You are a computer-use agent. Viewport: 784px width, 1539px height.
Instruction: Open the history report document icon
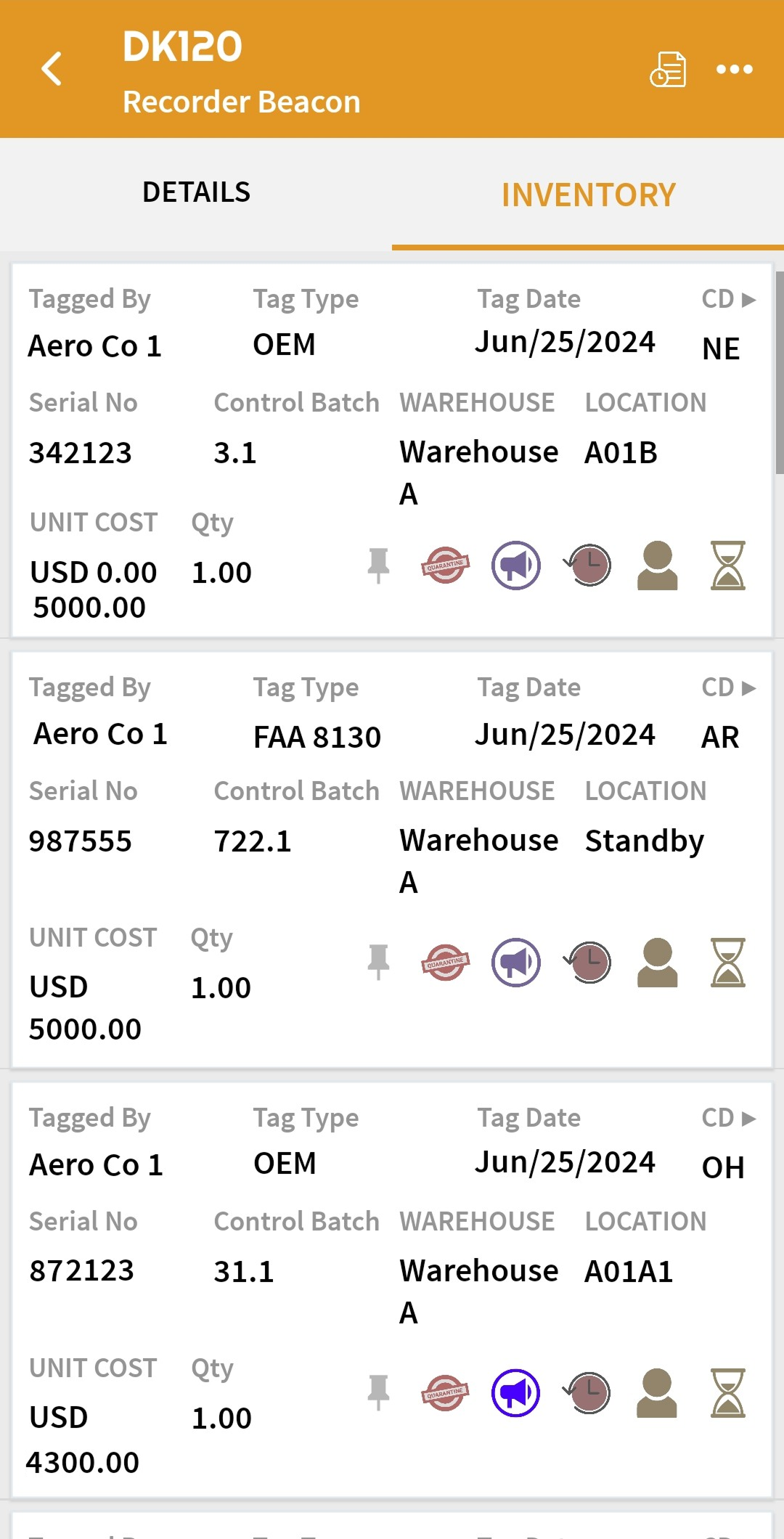click(x=668, y=69)
